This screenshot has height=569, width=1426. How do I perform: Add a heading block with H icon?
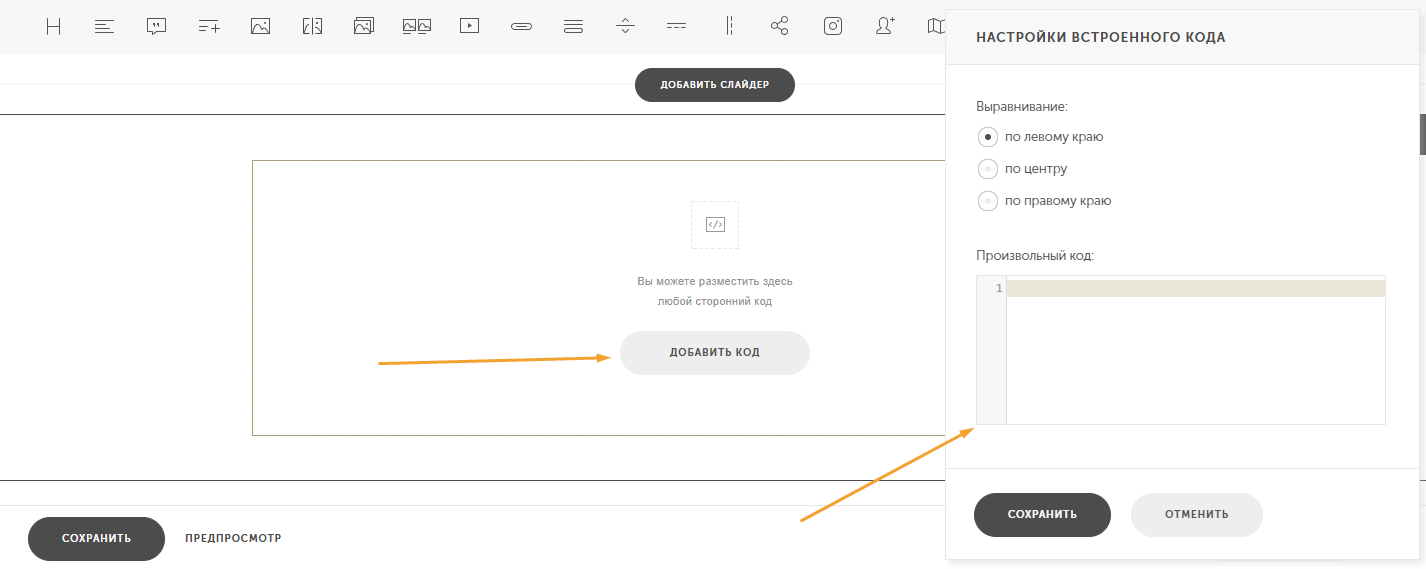point(54,27)
